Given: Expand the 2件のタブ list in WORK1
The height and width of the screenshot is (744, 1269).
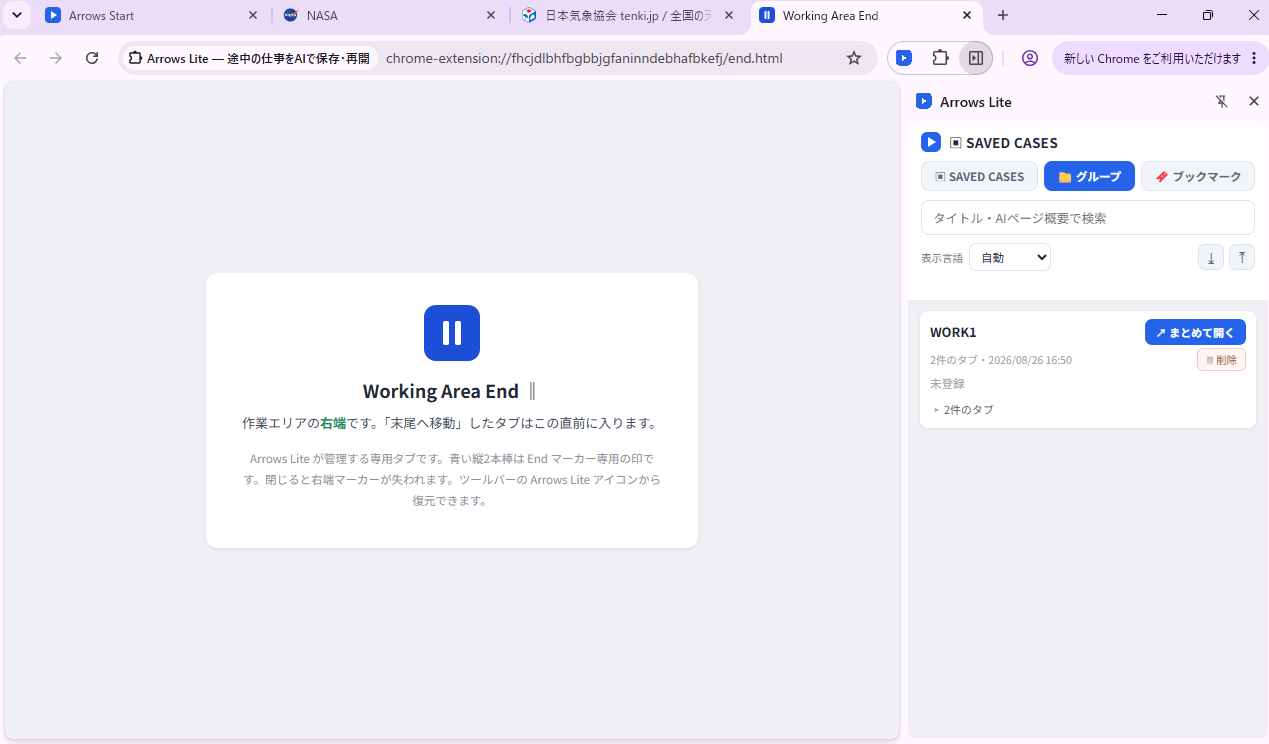Looking at the screenshot, I should click(964, 409).
